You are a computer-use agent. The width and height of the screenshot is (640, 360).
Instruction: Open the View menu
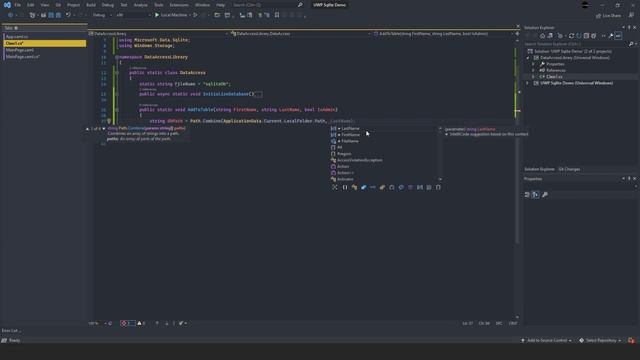pyautogui.click(x=44, y=5)
